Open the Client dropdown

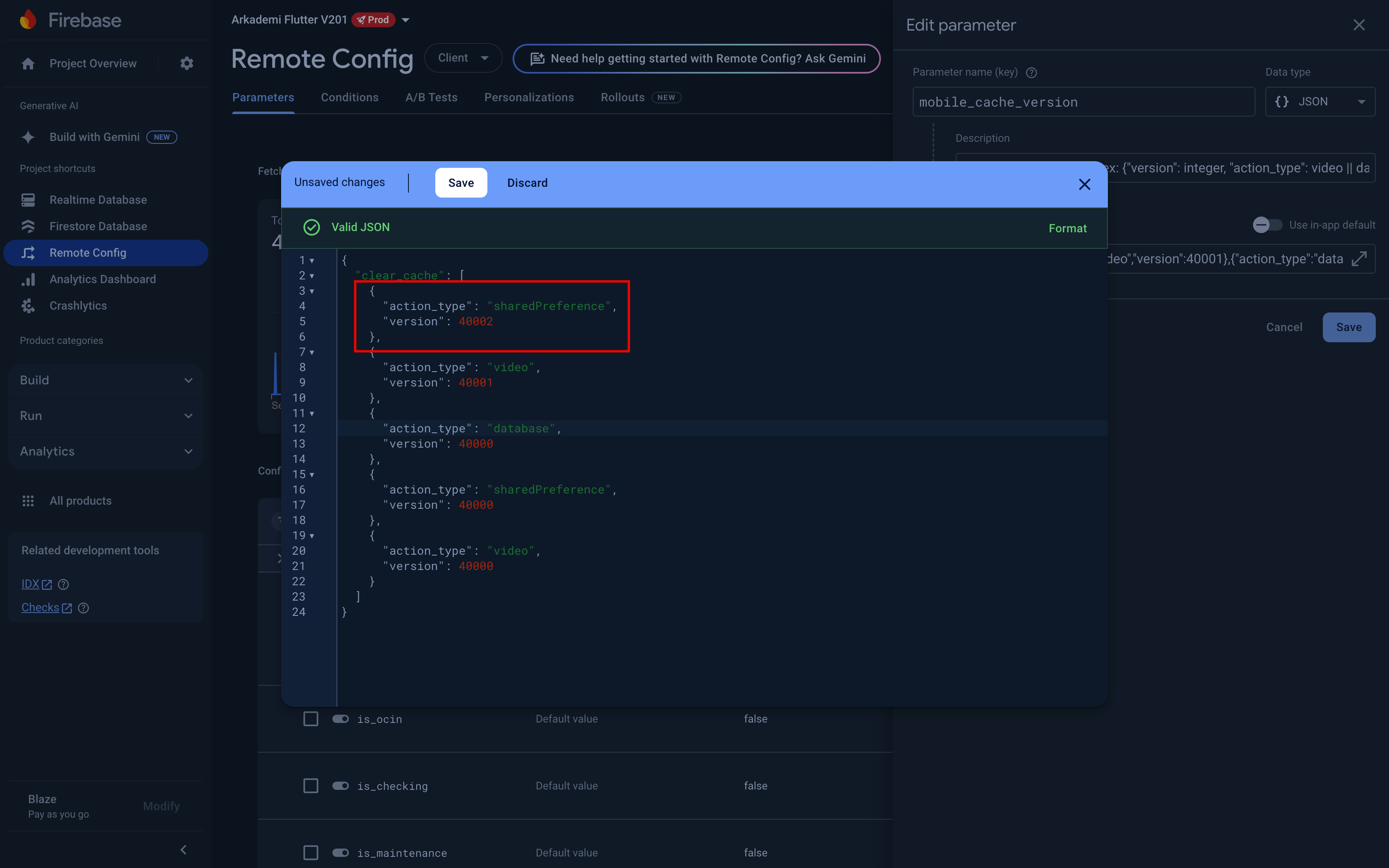[463, 57]
